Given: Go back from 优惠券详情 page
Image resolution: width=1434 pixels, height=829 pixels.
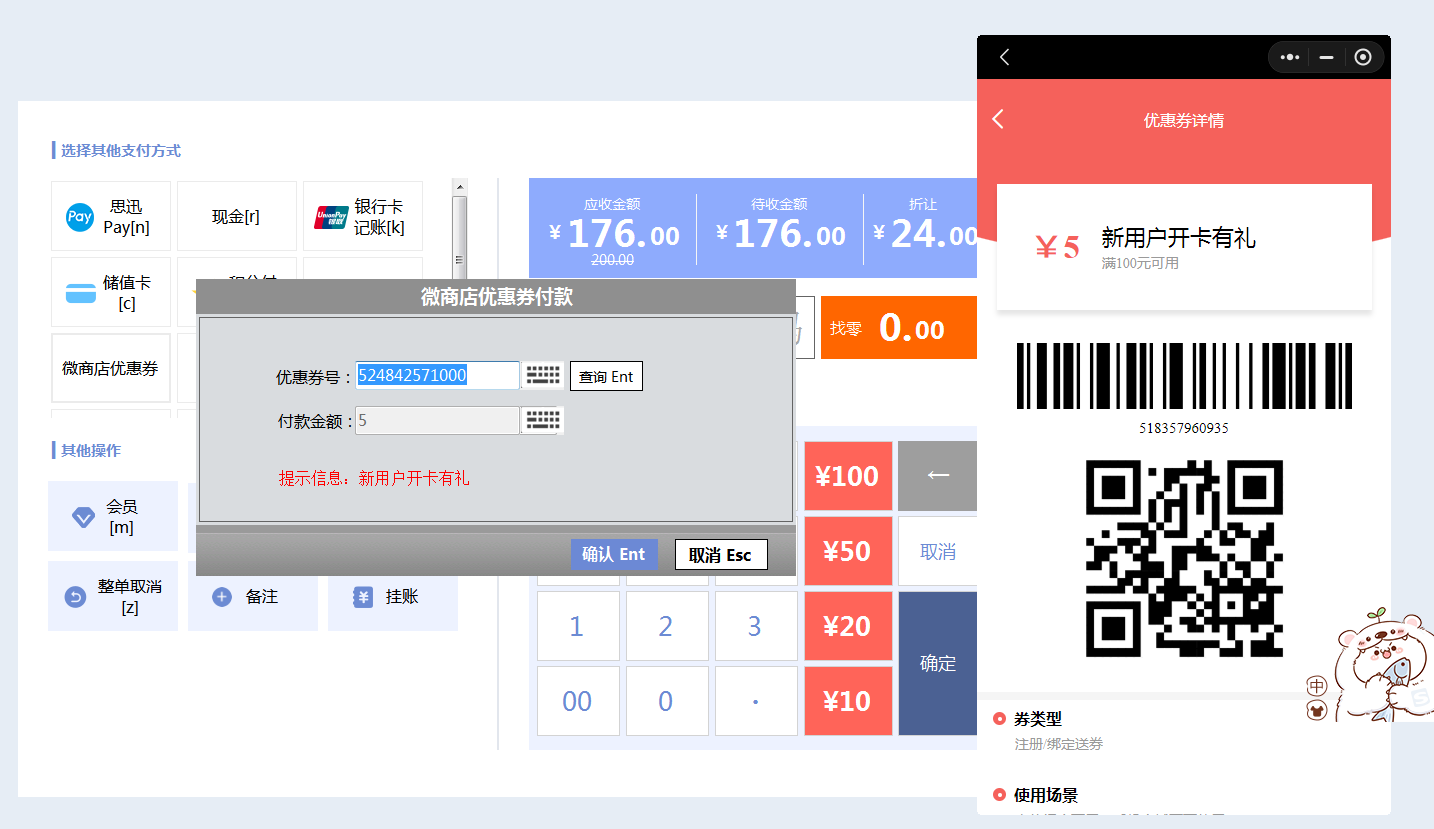Looking at the screenshot, I should click(x=998, y=120).
